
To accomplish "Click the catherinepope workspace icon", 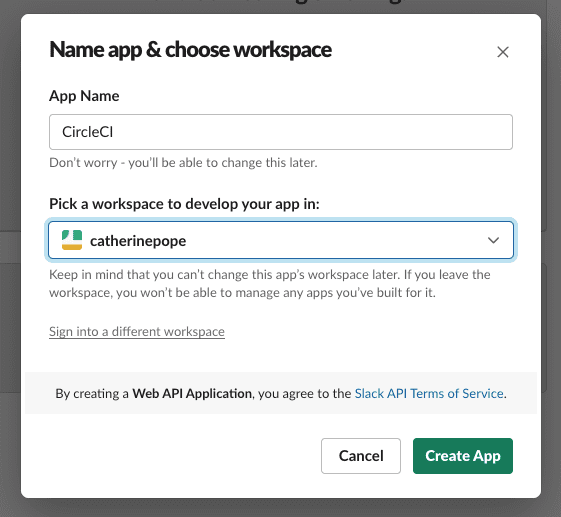I will click(72, 240).
